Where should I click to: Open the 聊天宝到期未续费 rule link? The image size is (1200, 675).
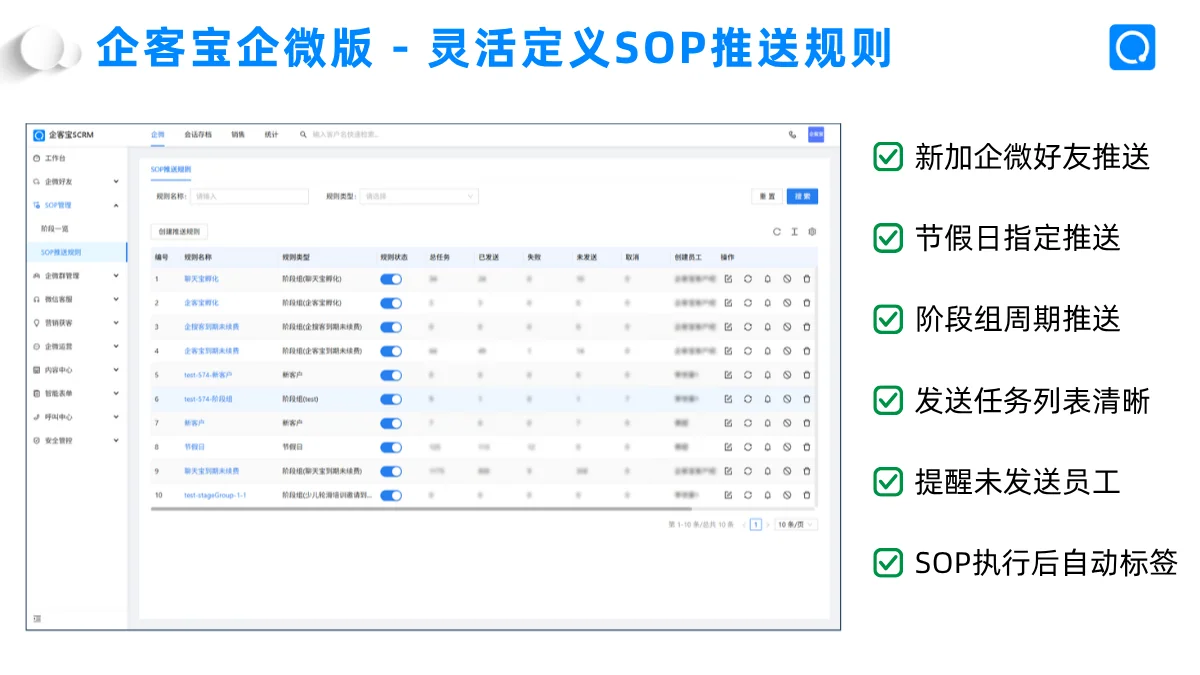pyautogui.click(x=211, y=471)
